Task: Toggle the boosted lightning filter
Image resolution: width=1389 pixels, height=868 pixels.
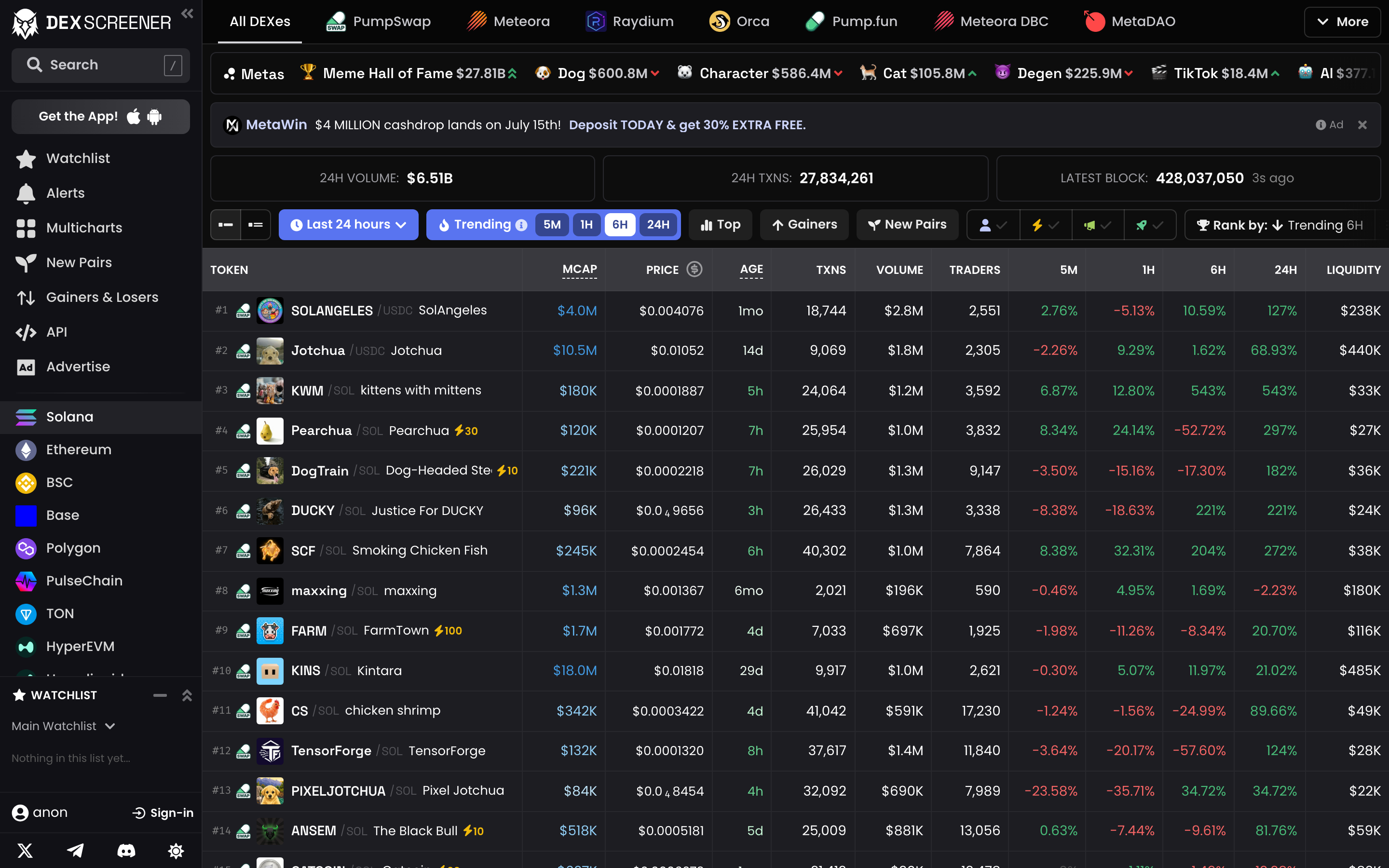Action: [1046, 225]
